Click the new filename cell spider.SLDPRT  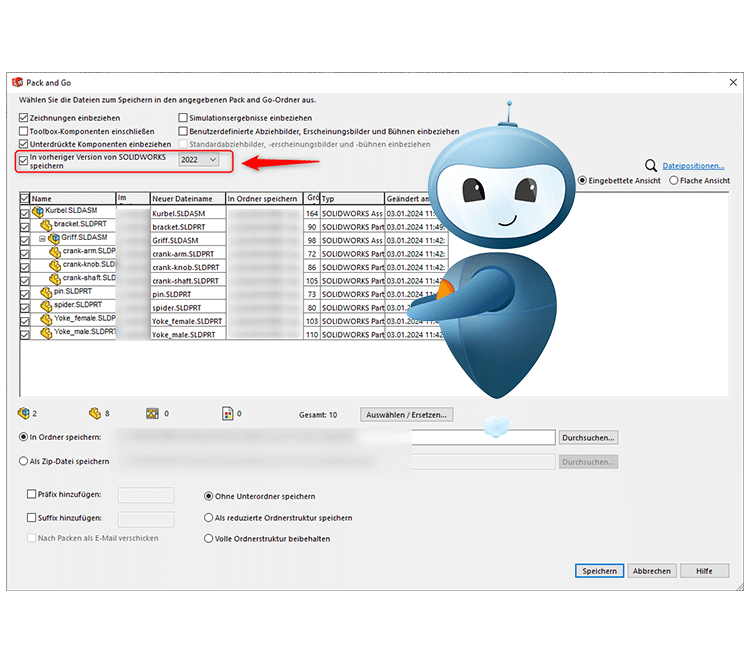(x=188, y=308)
